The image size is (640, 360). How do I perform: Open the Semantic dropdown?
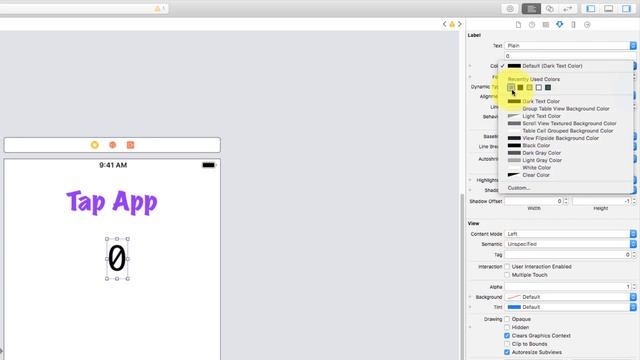pyautogui.click(x=570, y=244)
